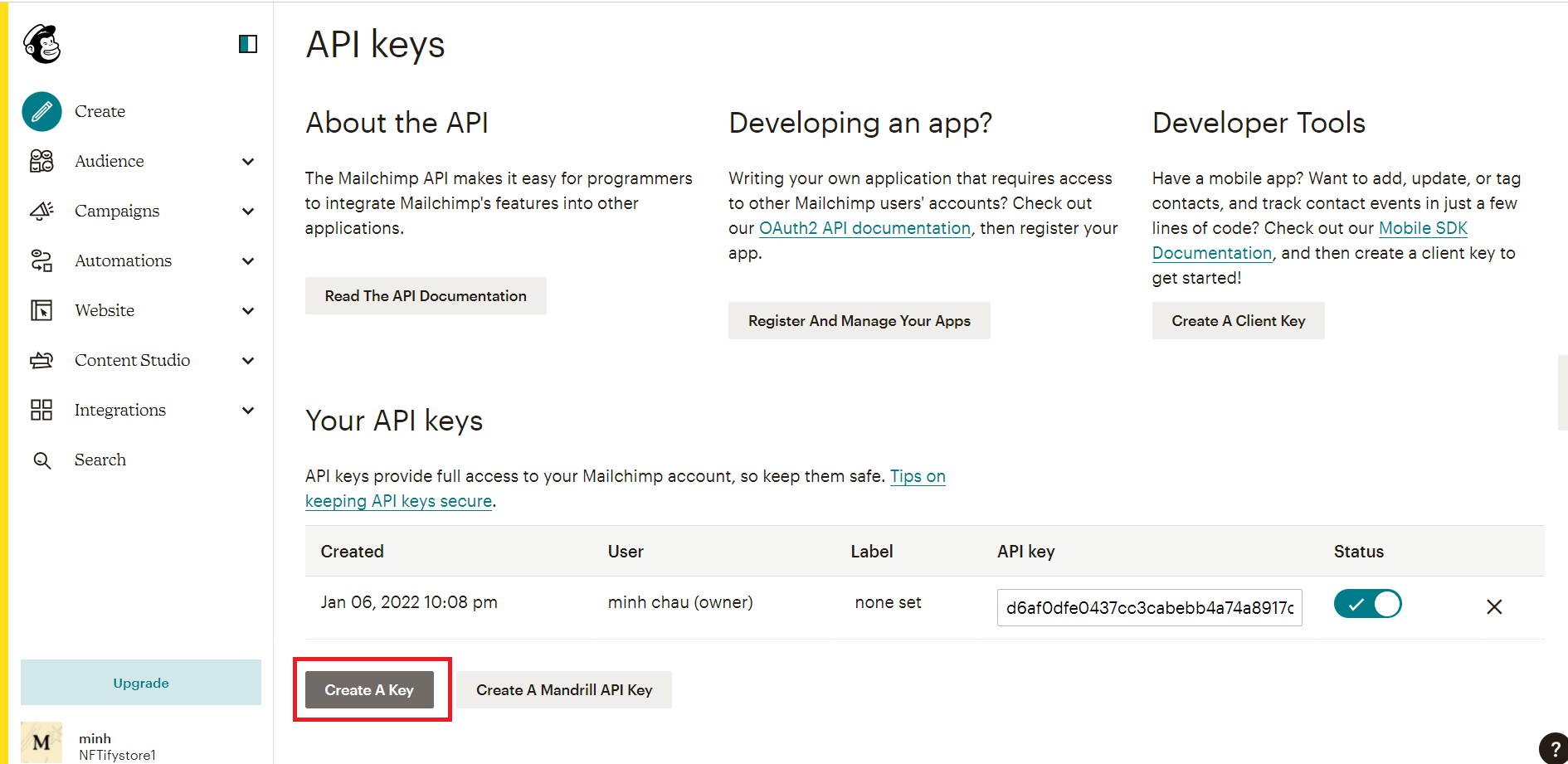Expand the Website menu chevron

click(248, 310)
